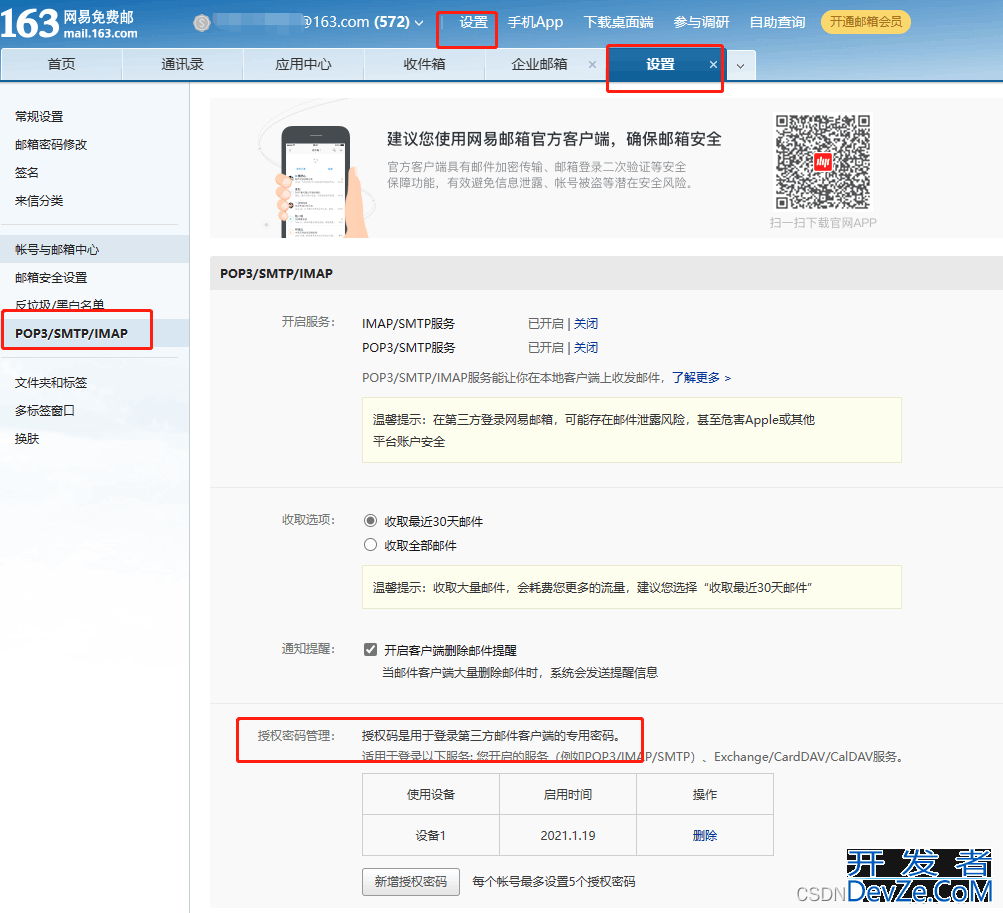Open 换肤 in sidebar
This screenshot has height=913, width=1003.
click(x=27, y=439)
